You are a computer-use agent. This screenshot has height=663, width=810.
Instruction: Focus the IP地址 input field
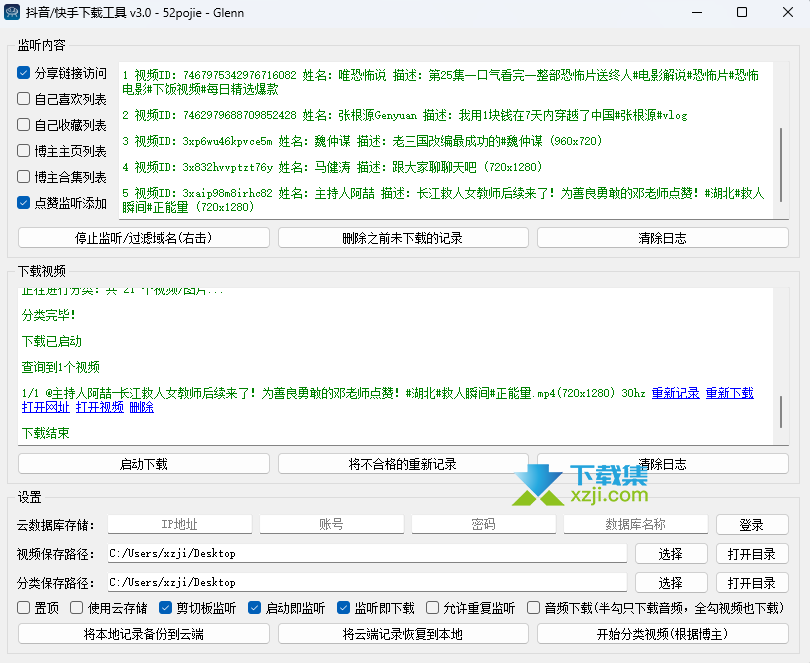pos(180,524)
